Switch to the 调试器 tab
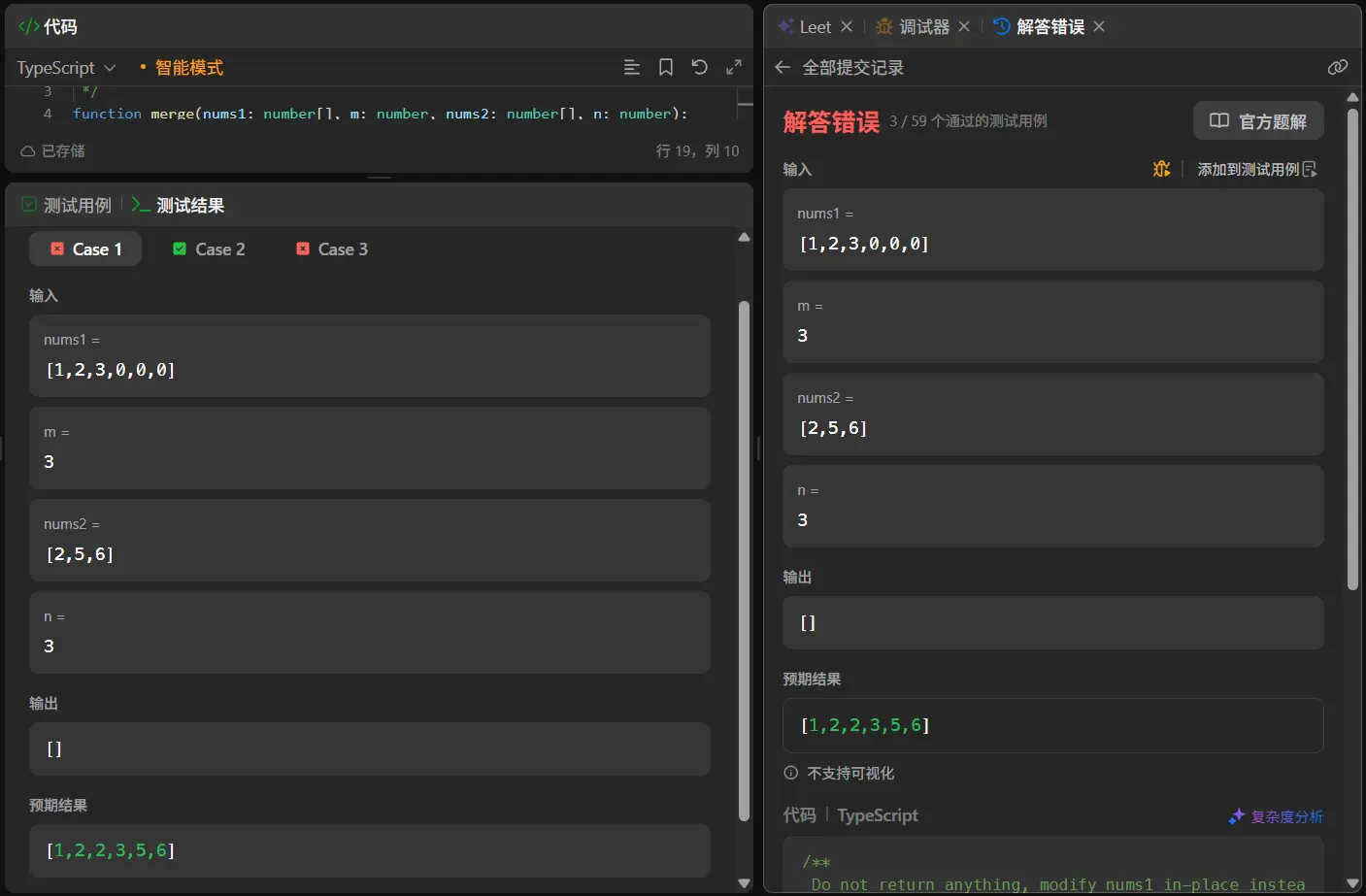 click(x=913, y=27)
